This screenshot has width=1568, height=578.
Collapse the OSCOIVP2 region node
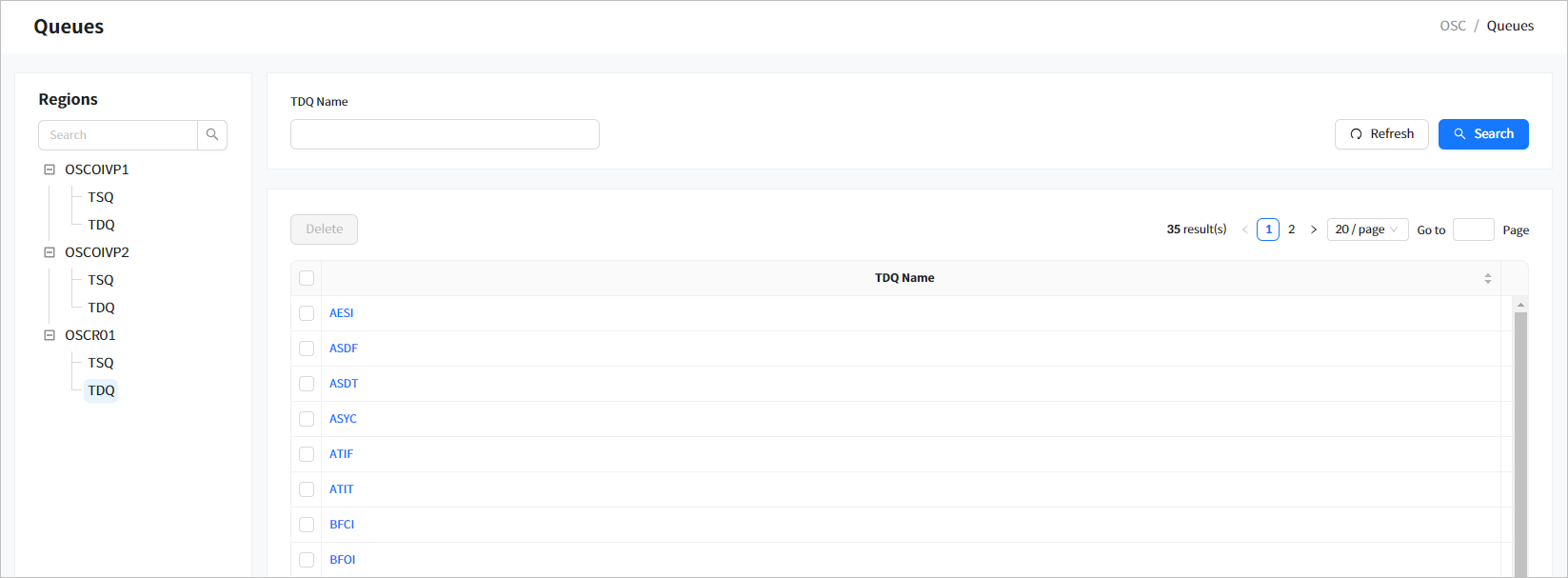[50, 252]
